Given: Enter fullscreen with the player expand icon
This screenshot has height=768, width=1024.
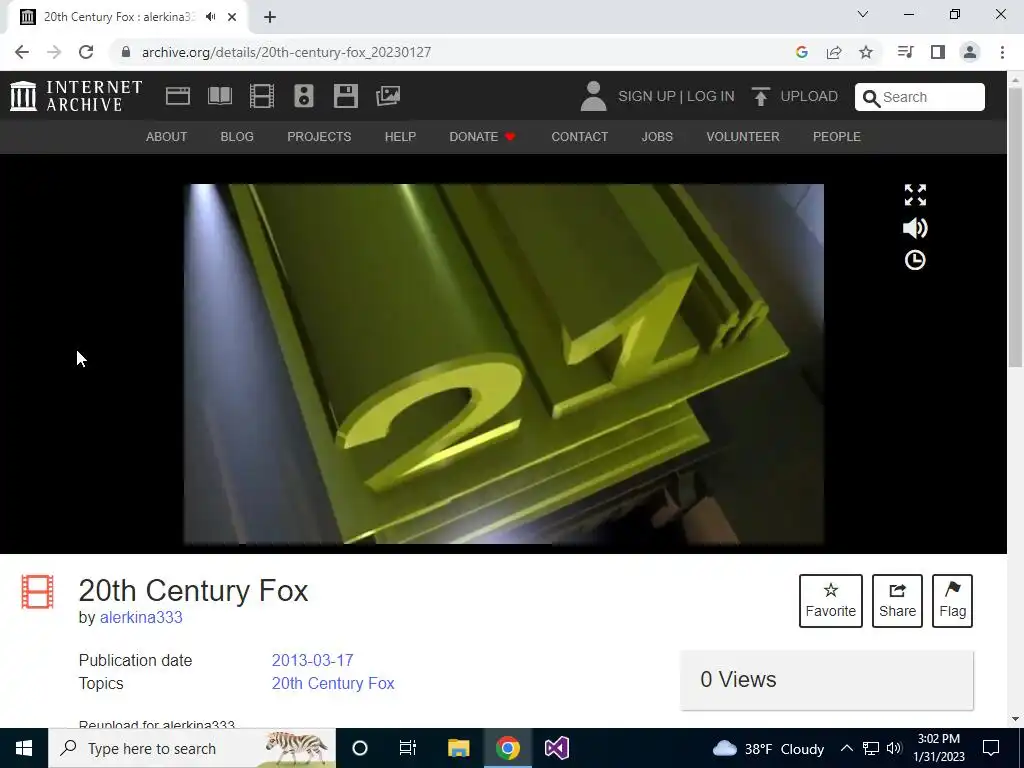Looking at the screenshot, I should [915, 195].
